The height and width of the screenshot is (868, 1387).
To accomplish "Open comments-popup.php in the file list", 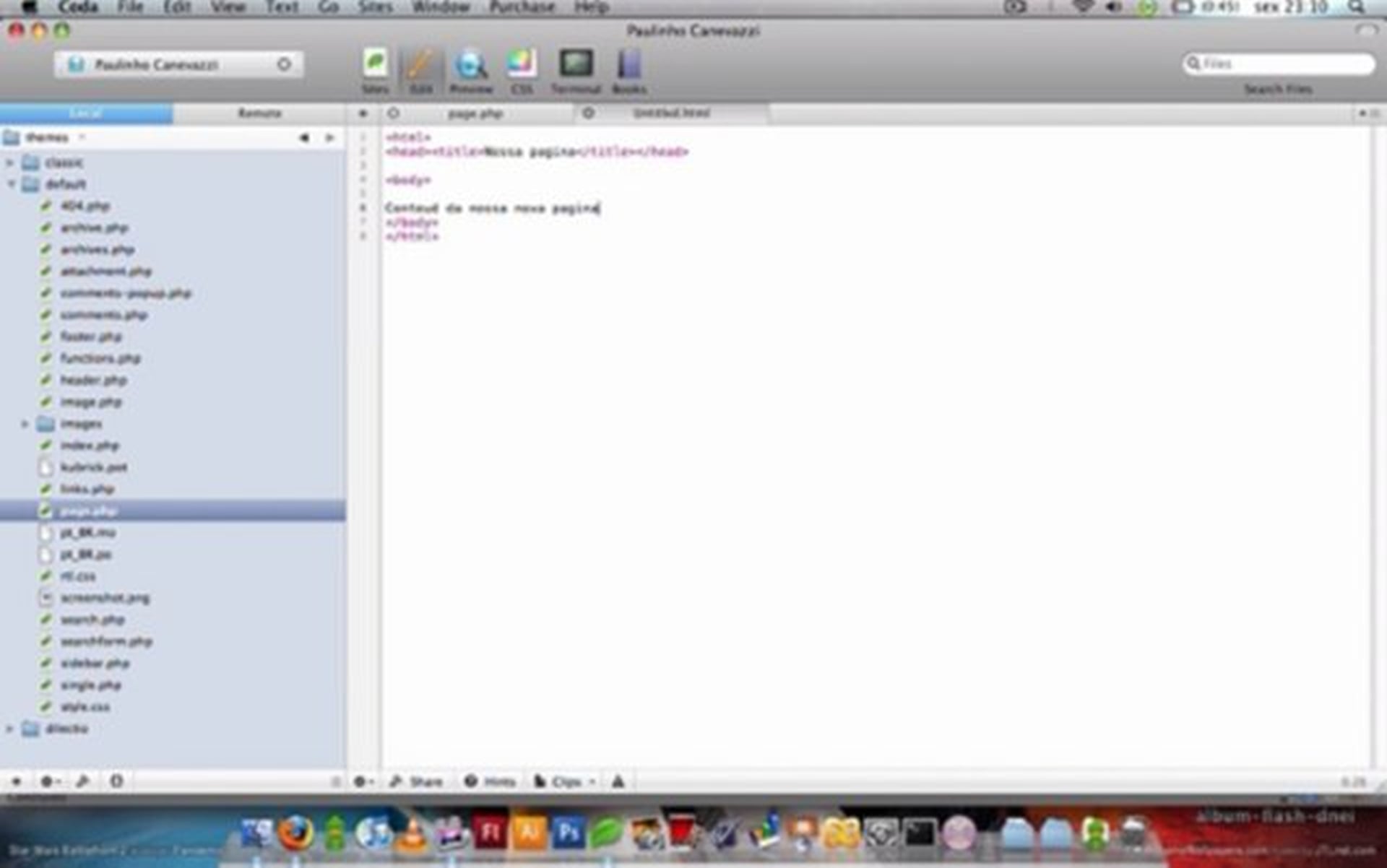I will point(125,293).
